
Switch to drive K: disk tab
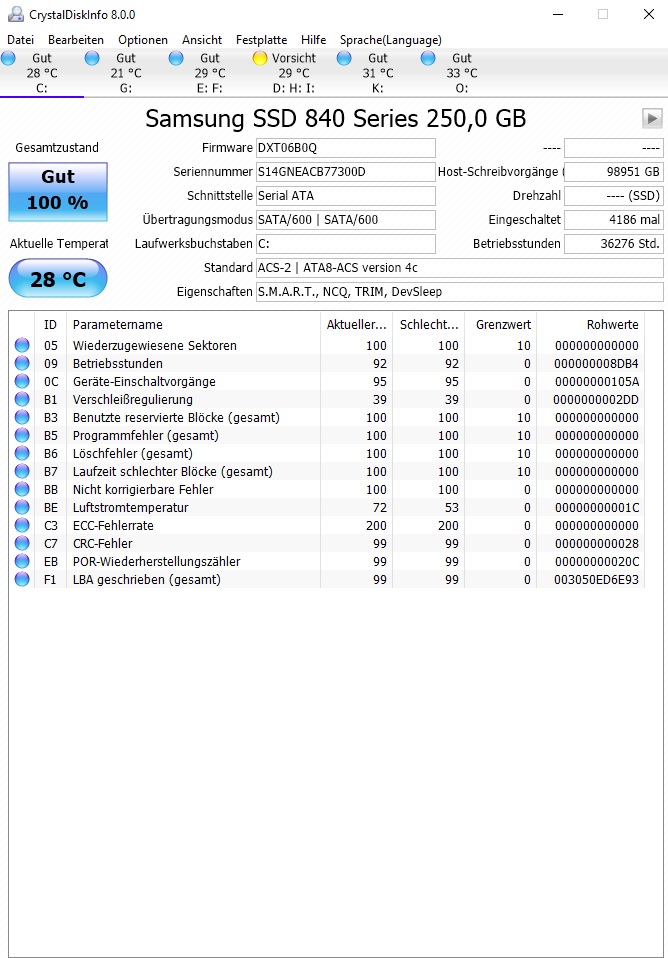click(378, 73)
